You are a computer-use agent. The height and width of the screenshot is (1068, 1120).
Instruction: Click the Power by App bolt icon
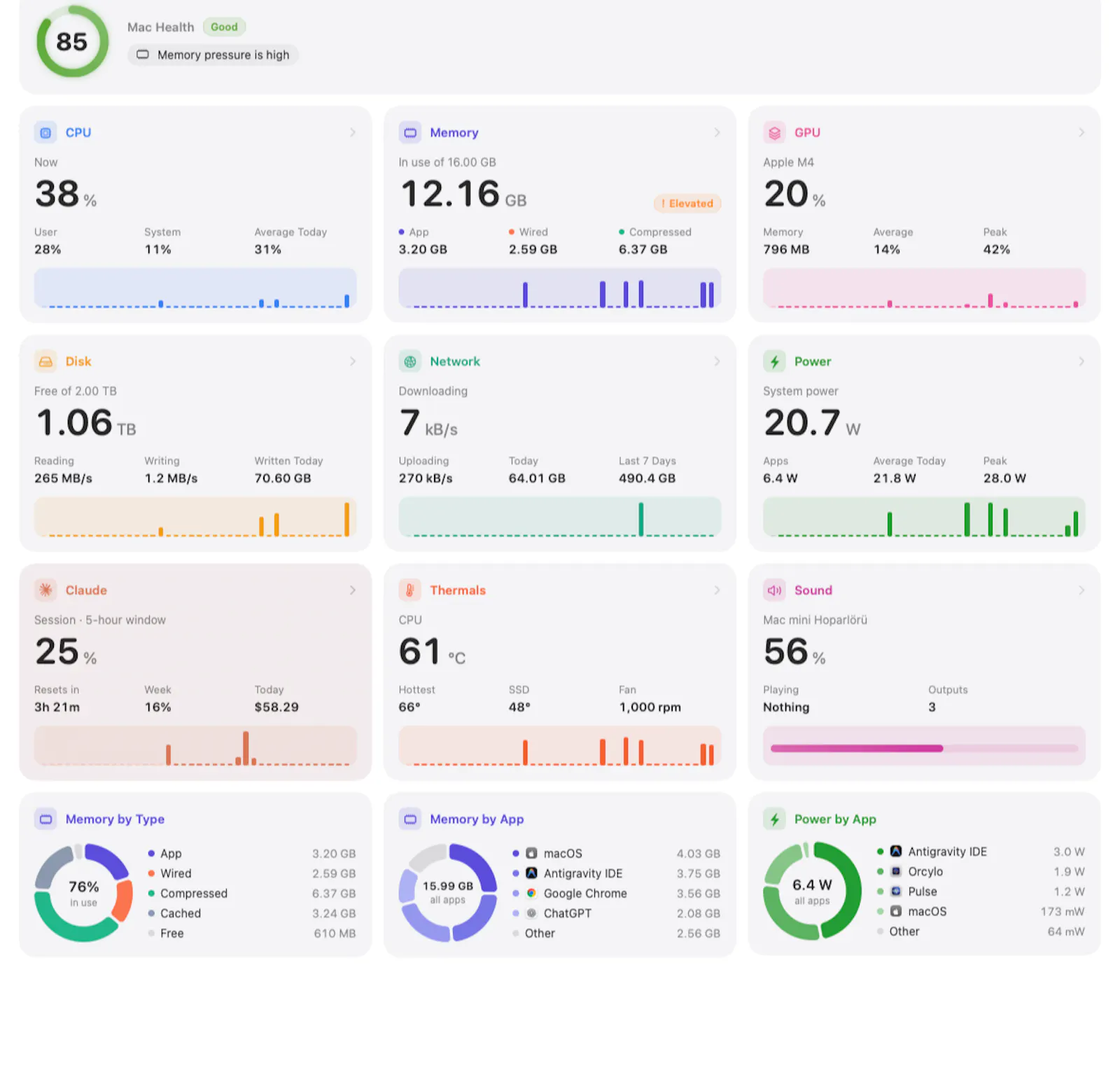(774, 819)
